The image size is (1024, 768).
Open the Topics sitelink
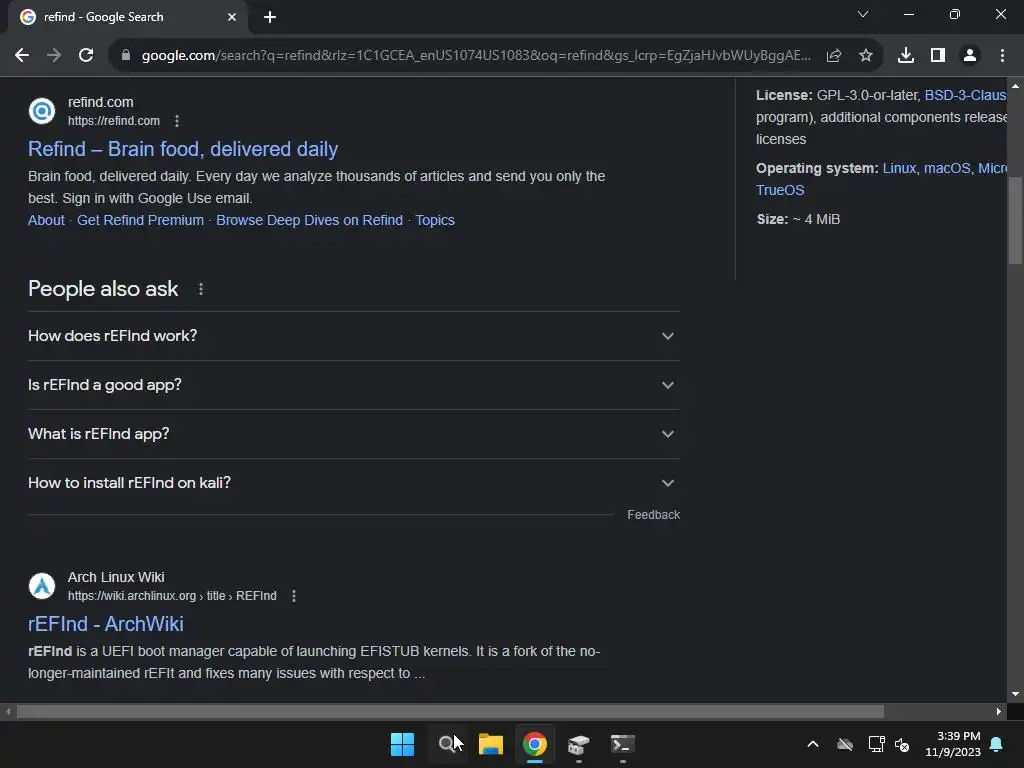pos(435,220)
